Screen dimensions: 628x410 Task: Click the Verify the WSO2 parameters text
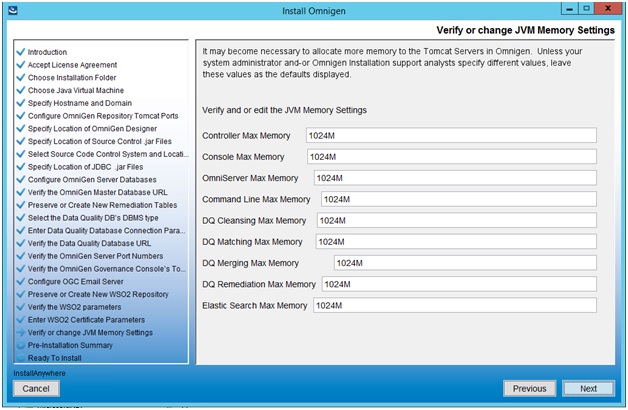[x=74, y=307]
